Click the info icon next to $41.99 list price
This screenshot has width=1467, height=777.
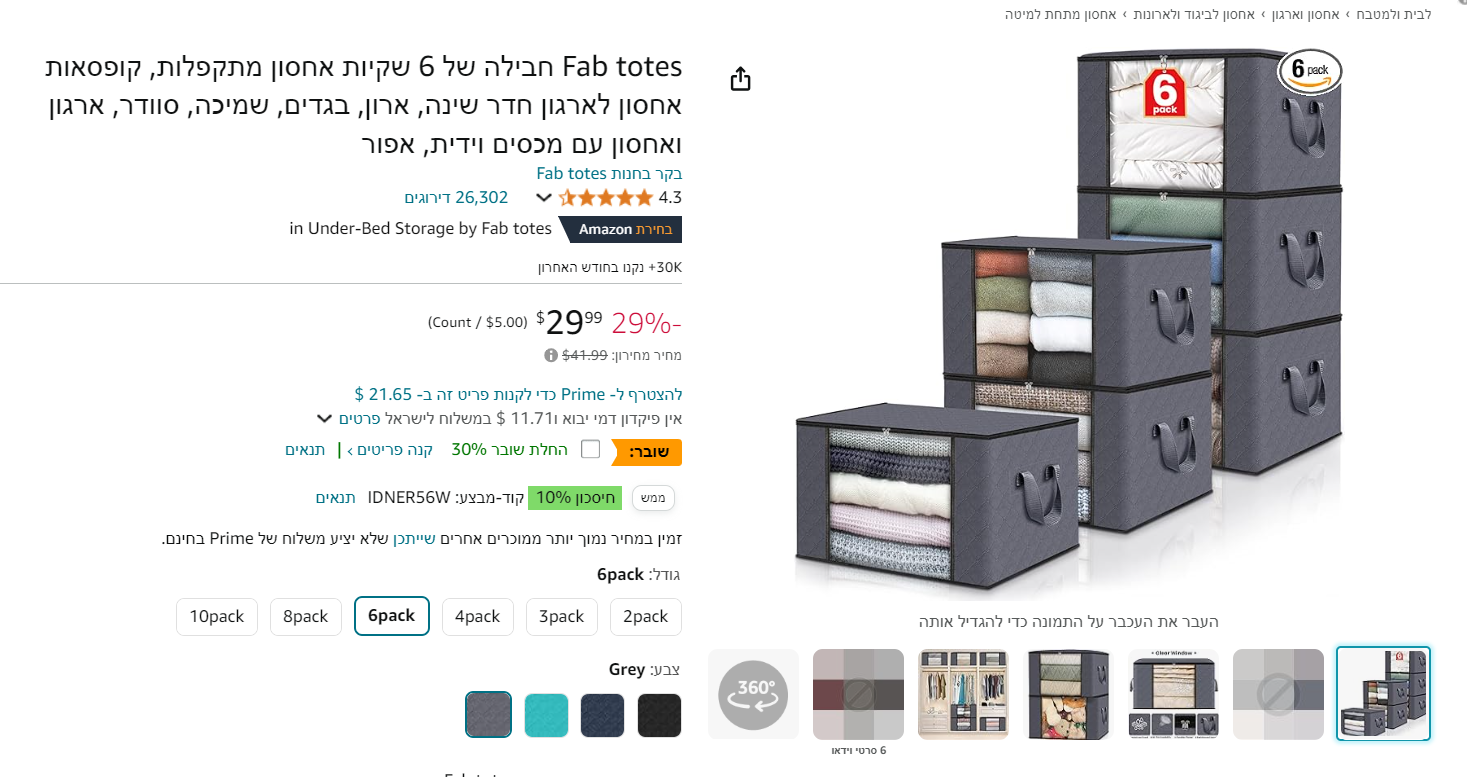click(551, 355)
